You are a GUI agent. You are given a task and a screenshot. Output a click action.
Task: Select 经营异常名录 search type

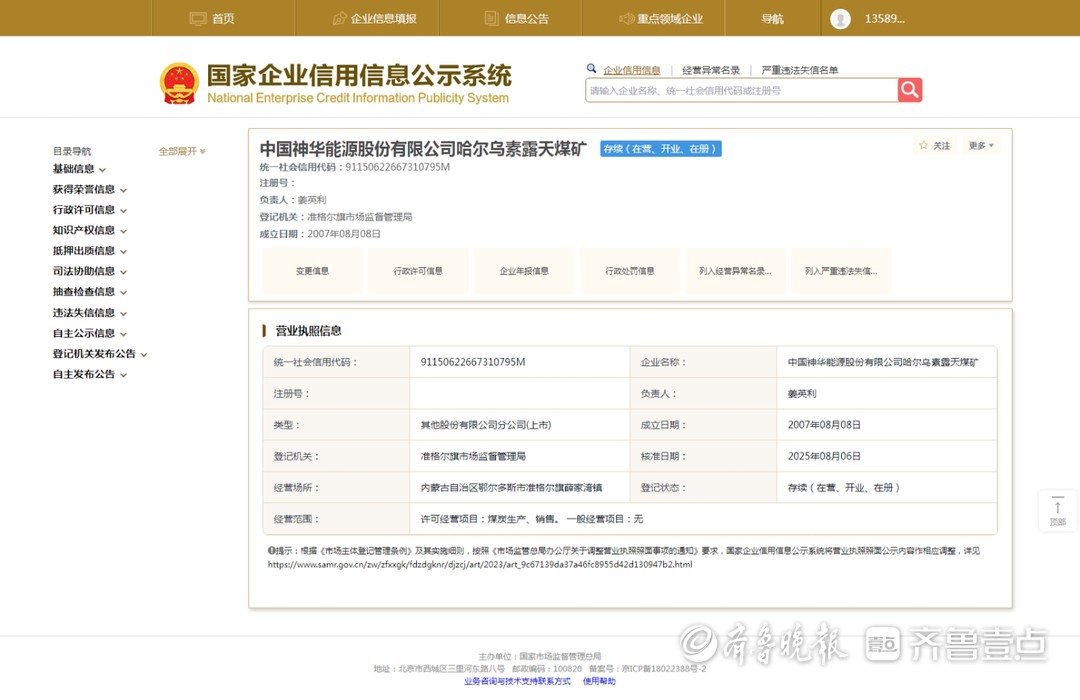click(x=711, y=70)
